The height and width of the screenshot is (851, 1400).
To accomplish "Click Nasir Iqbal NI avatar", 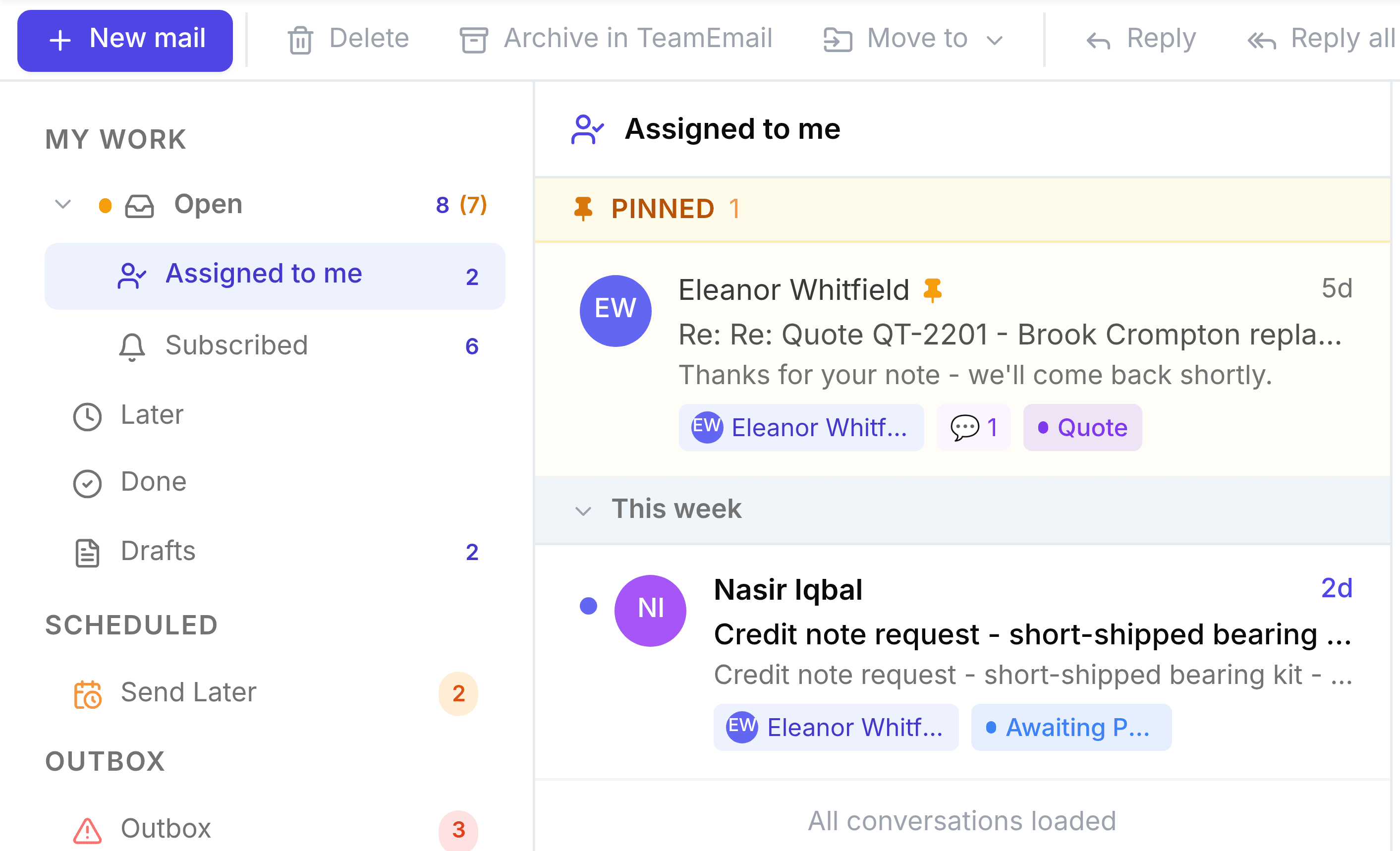I will click(651, 611).
